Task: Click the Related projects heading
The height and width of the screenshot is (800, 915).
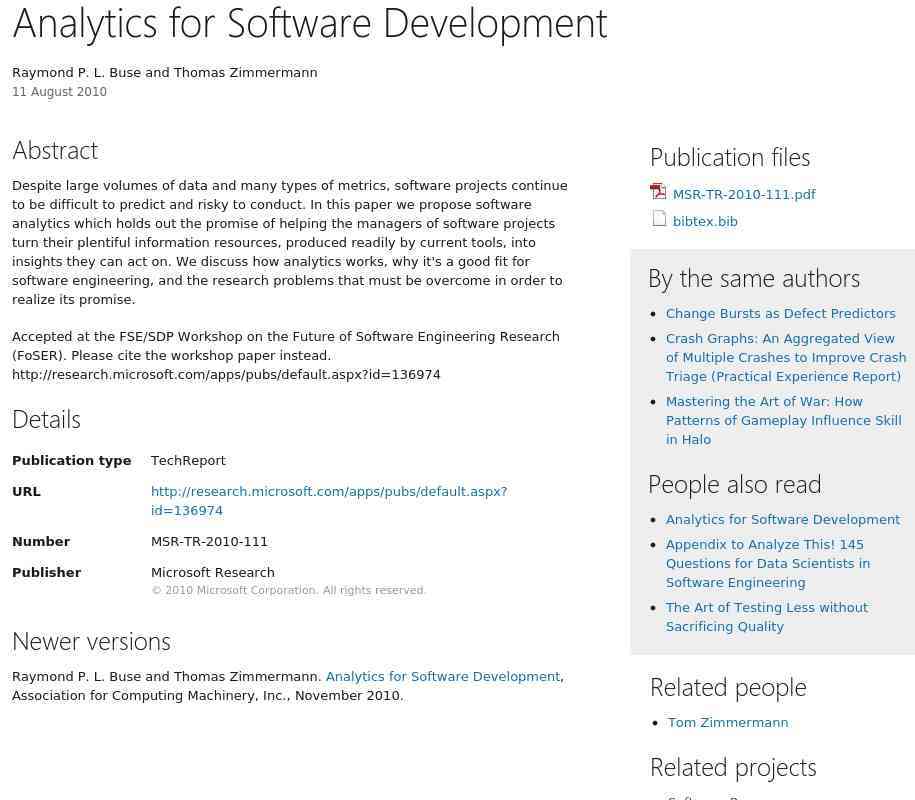Action: (733, 767)
